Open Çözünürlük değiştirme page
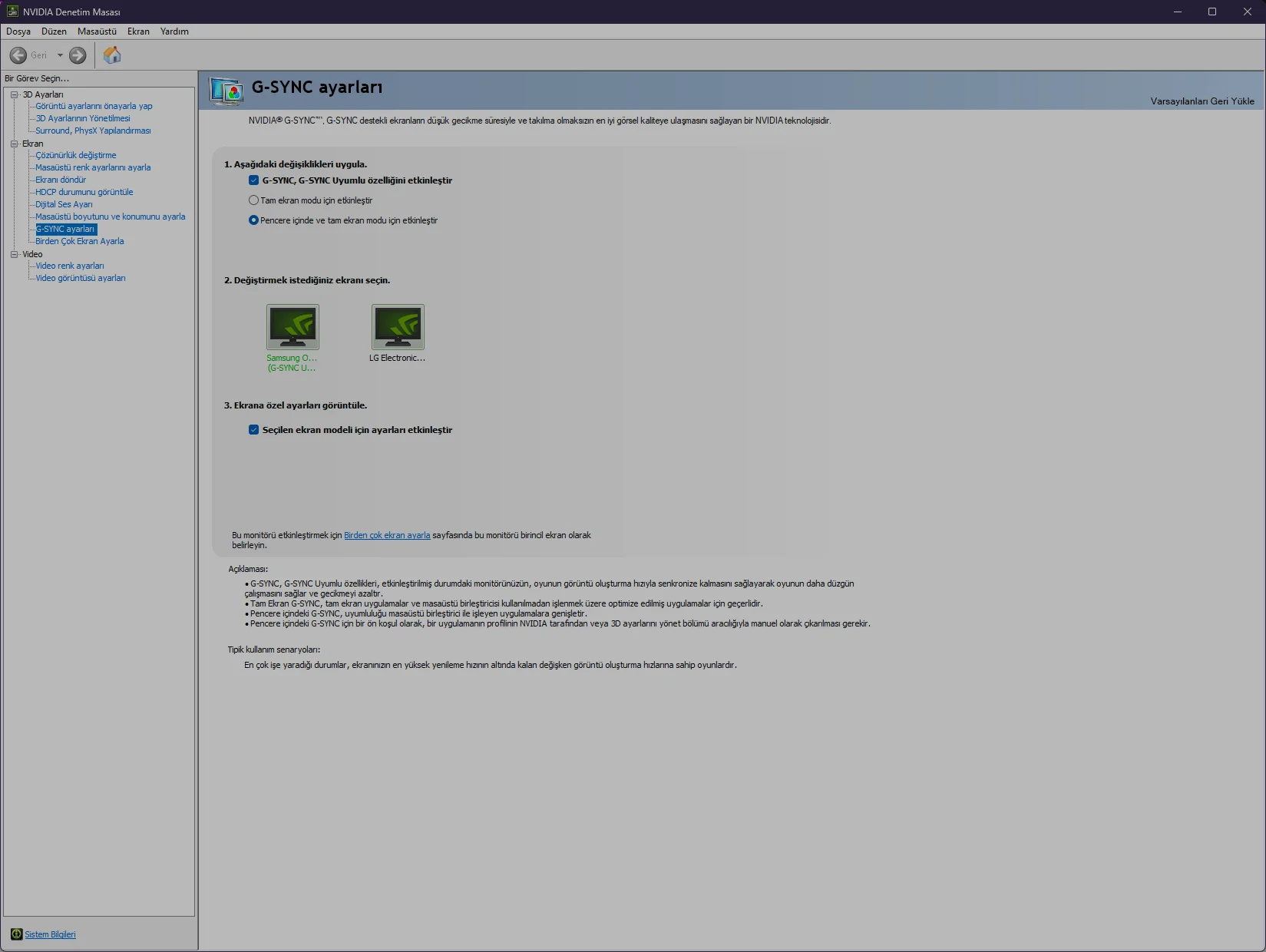Viewport: 1266px width, 952px height. [76, 155]
